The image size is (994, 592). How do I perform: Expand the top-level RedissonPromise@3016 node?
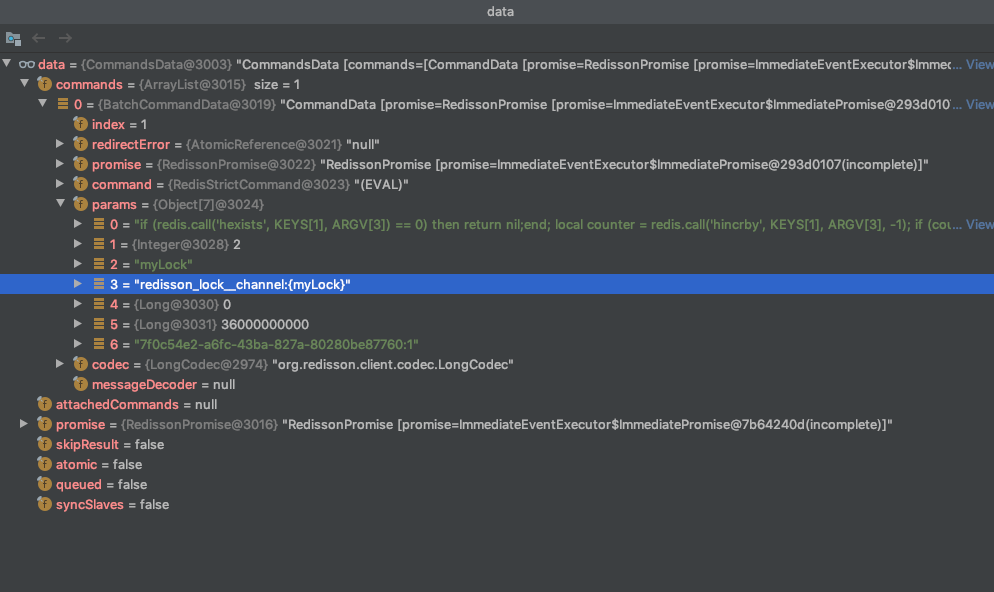point(25,424)
